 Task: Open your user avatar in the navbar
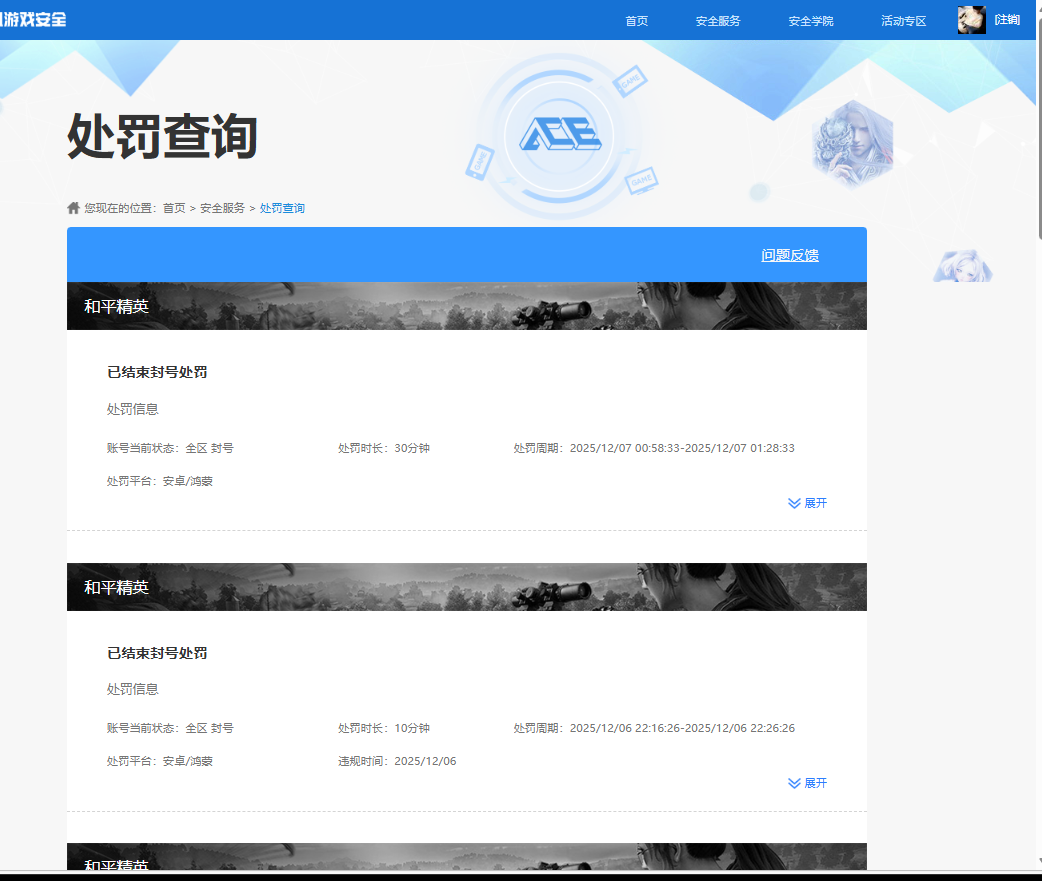click(x=971, y=19)
